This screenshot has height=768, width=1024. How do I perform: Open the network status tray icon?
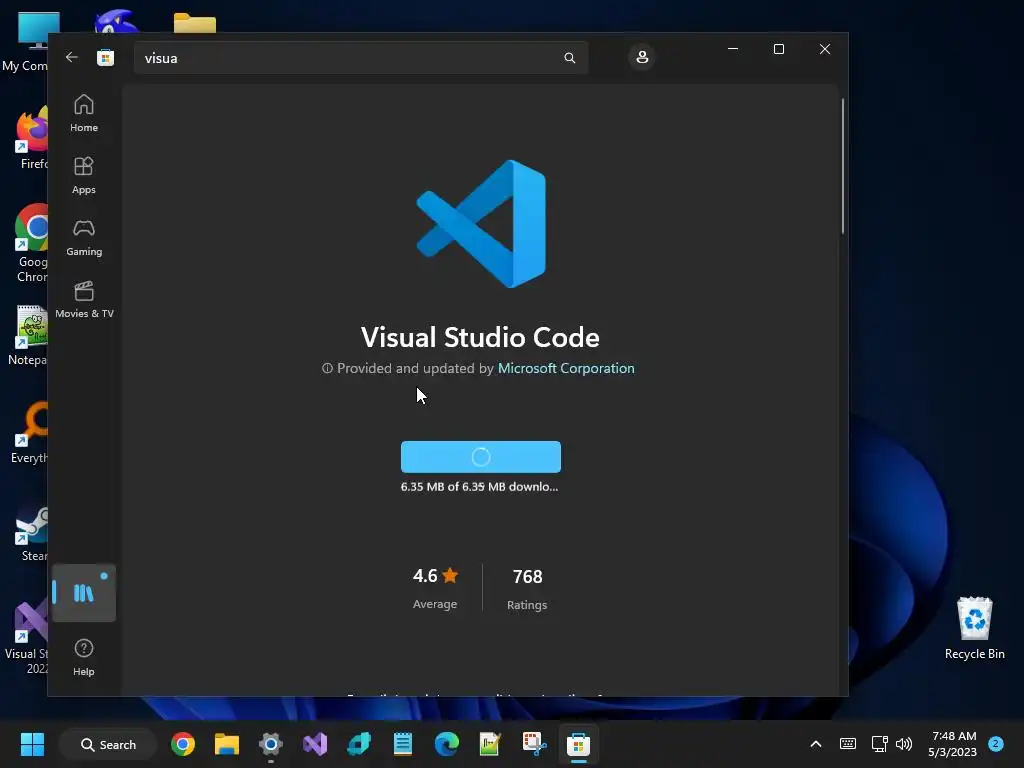click(x=879, y=744)
